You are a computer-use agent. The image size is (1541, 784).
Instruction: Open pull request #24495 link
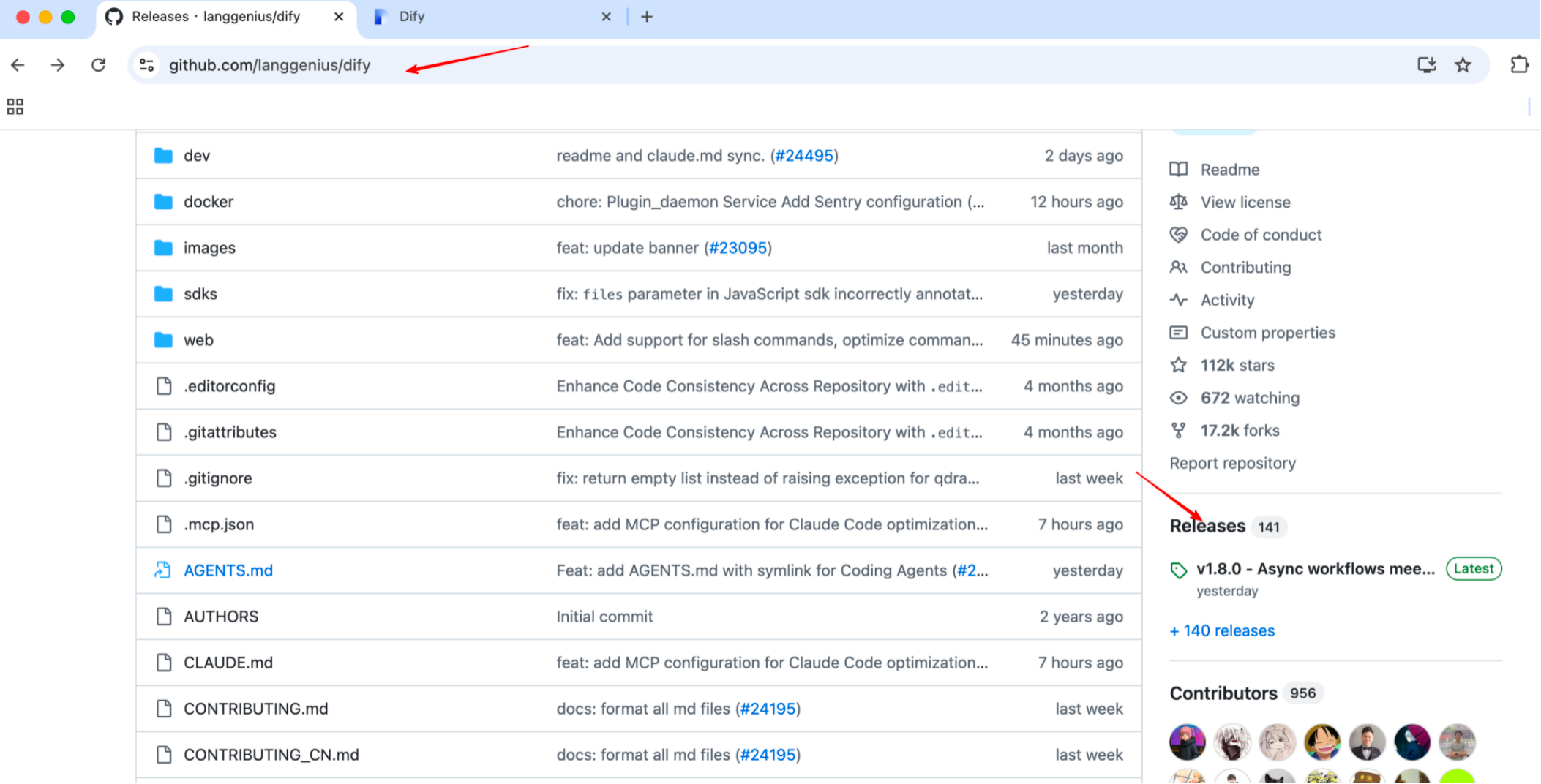click(804, 156)
